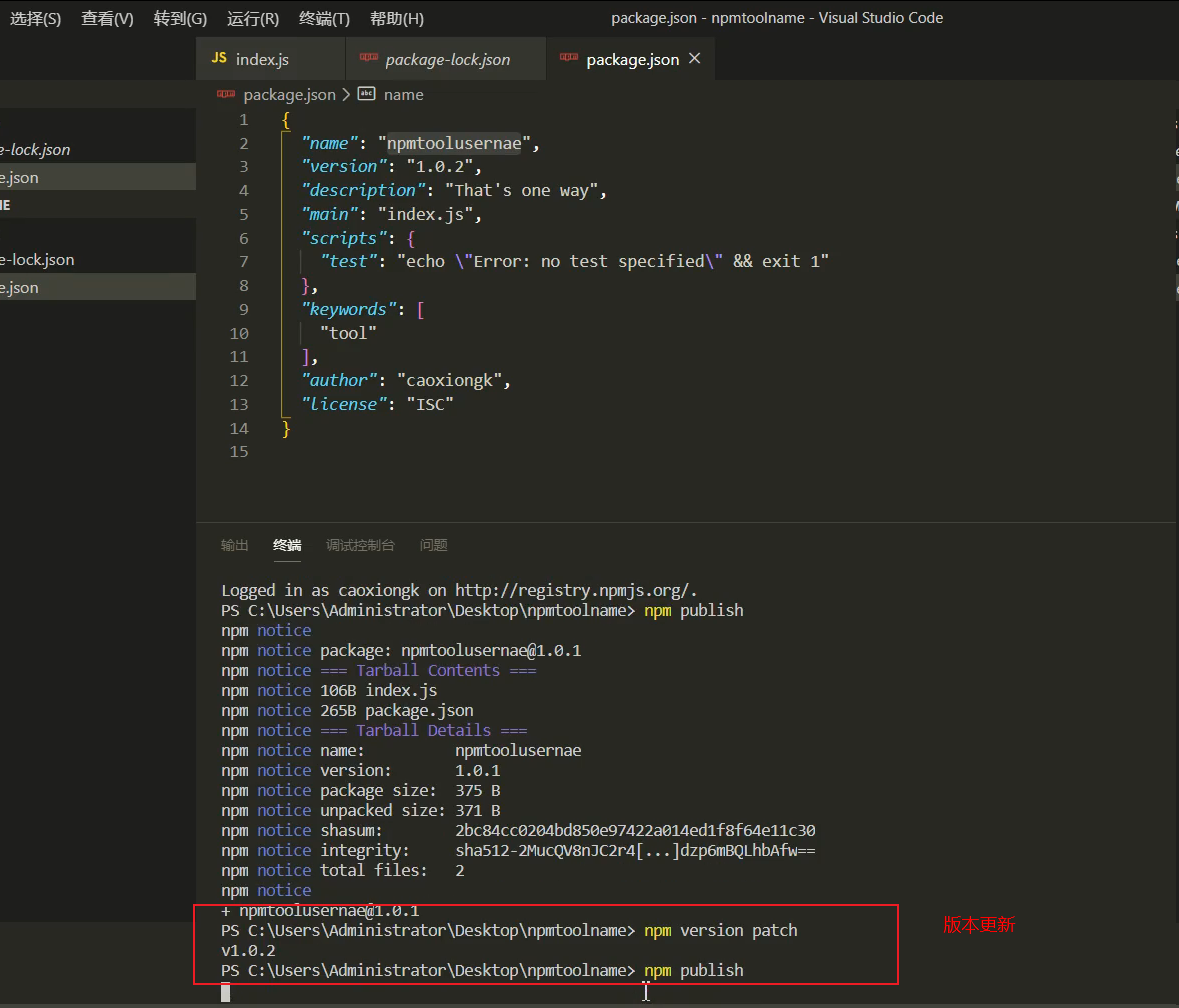Click the "npmtoolusernae" name value
Image resolution: width=1179 pixels, height=1008 pixels.
click(454, 143)
